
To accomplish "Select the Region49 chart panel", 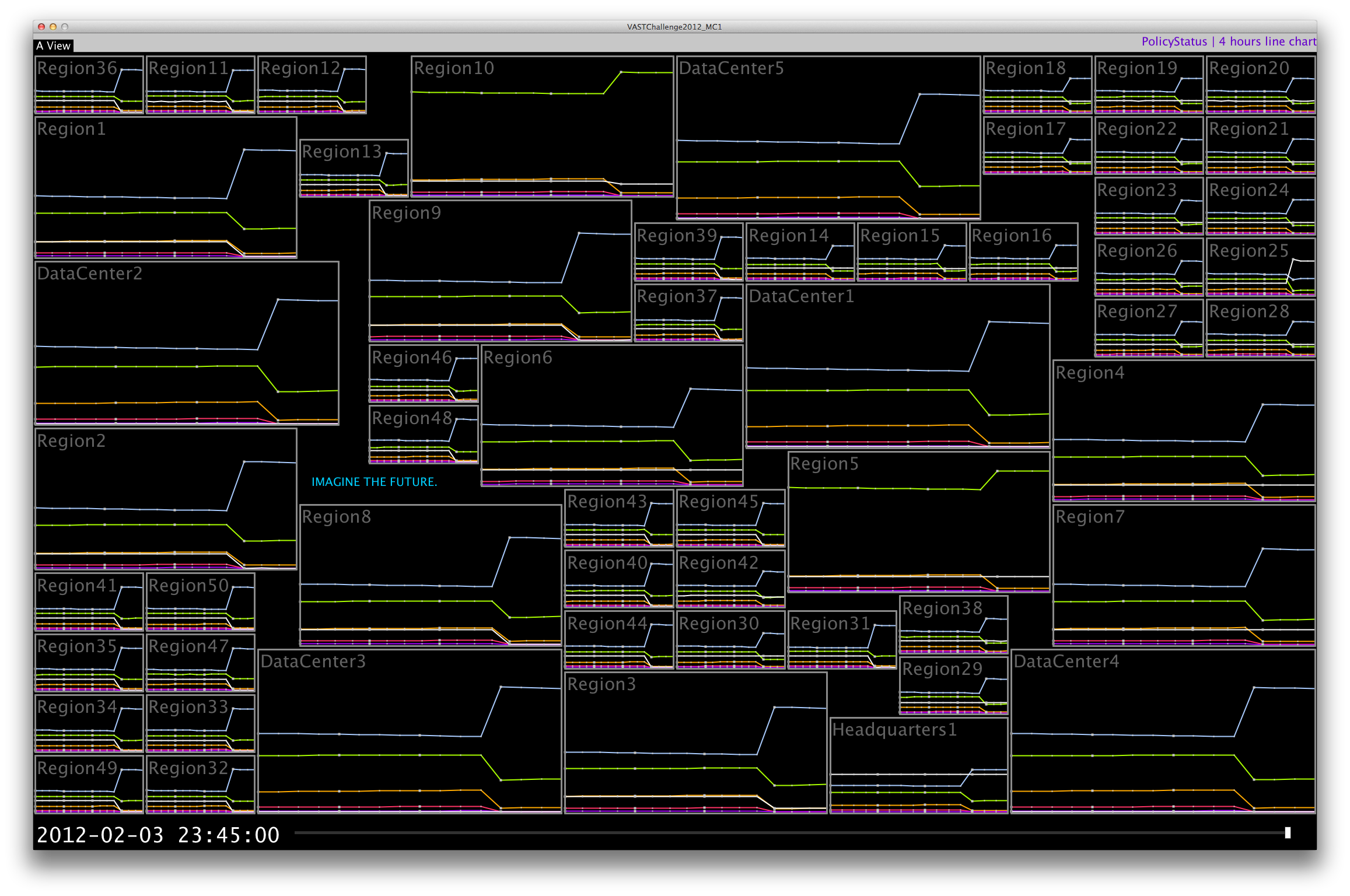I will pos(89,785).
